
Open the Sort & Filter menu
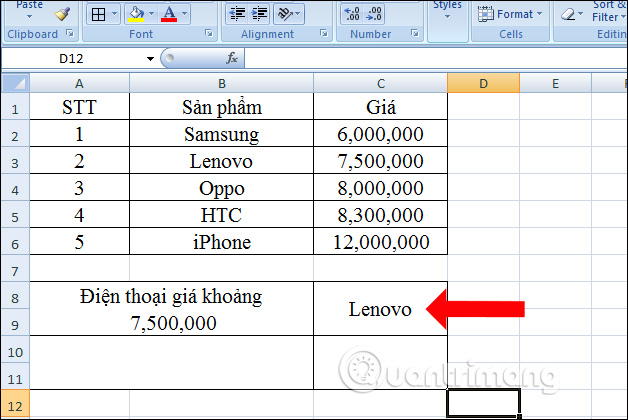pos(609,11)
